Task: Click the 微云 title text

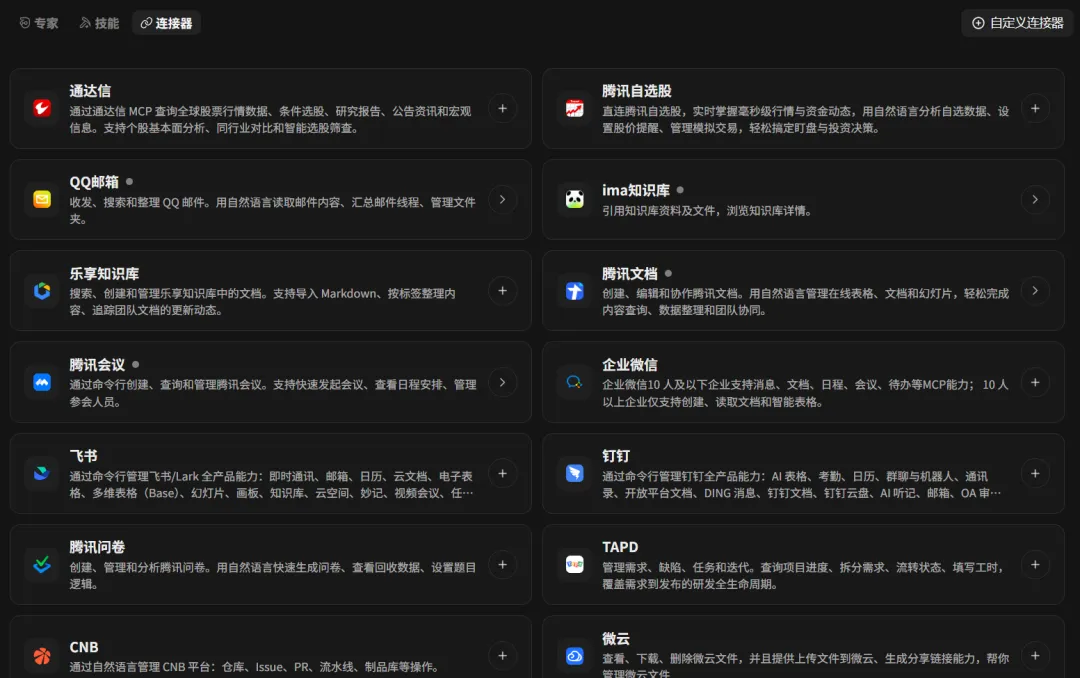Action: tap(616, 639)
